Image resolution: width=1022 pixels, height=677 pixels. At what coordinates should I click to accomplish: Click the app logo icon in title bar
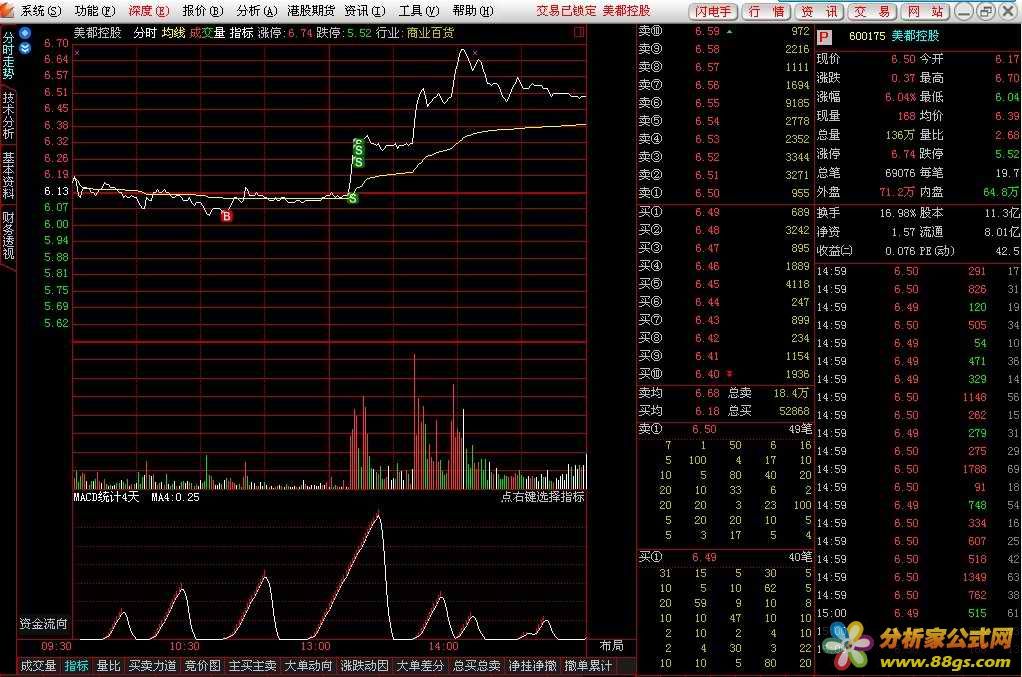[x=7, y=10]
